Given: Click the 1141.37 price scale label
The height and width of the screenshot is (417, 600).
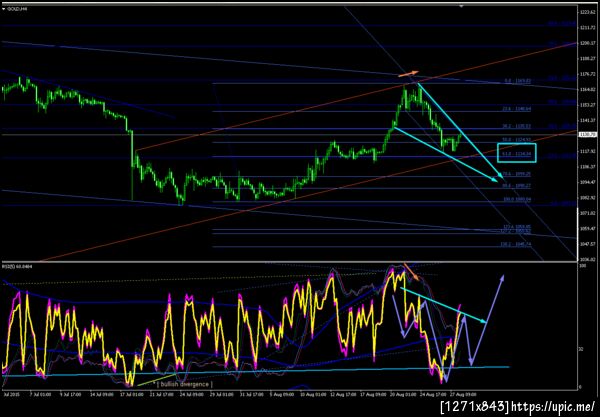Looking at the screenshot, I should pyautogui.click(x=587, y=120).
